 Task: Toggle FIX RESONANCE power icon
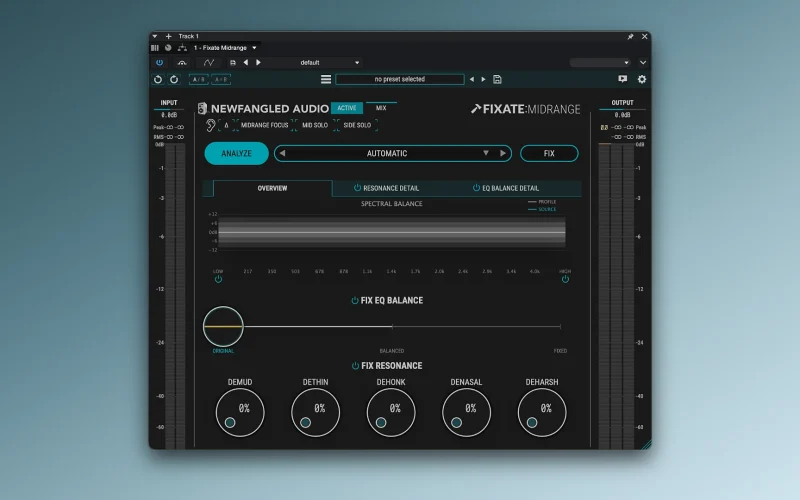355,366
